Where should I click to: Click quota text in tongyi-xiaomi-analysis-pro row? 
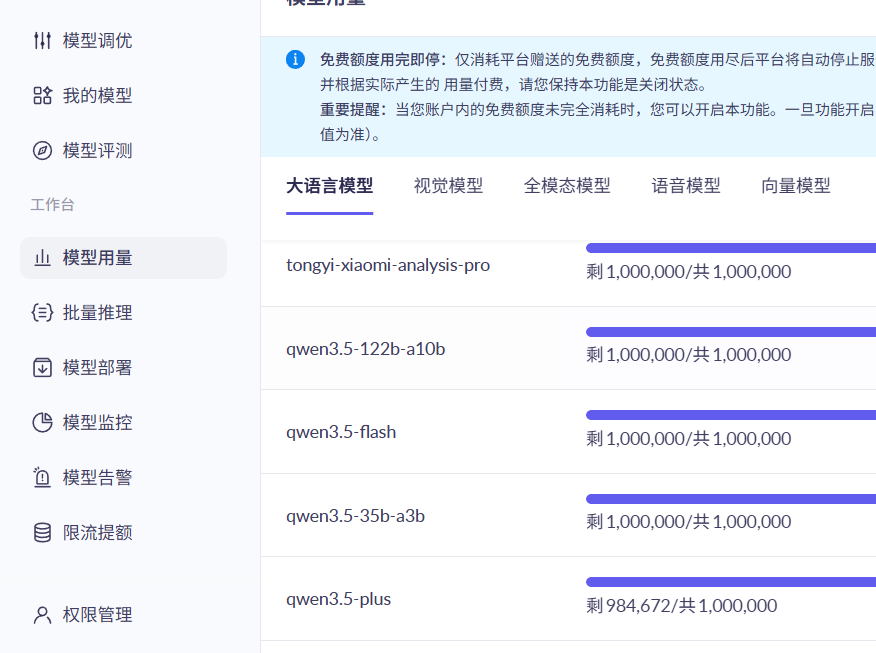pyautogui.click(x=689, y=272)
